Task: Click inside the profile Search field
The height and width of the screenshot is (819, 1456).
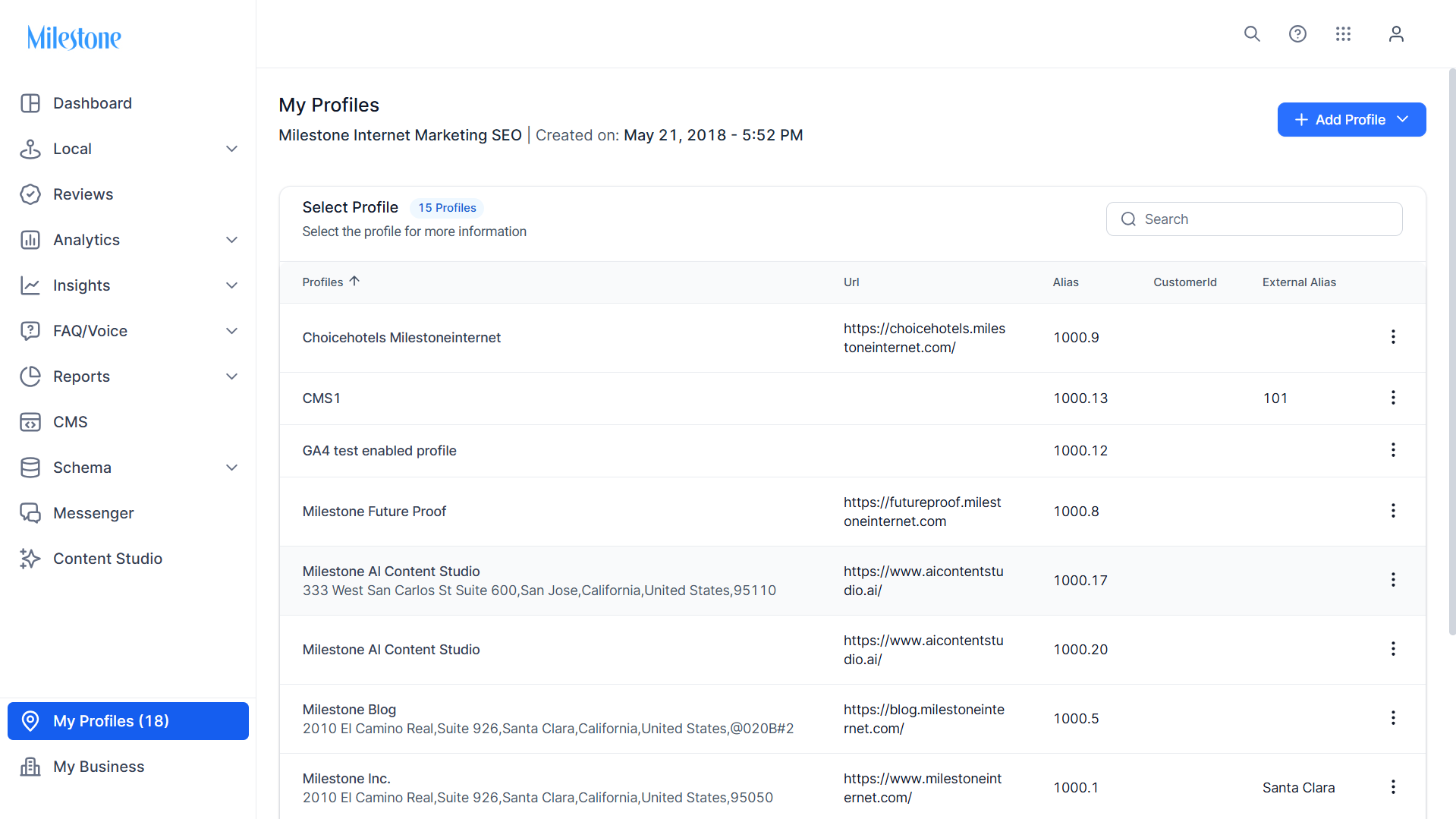Action: coord(1254,219)
